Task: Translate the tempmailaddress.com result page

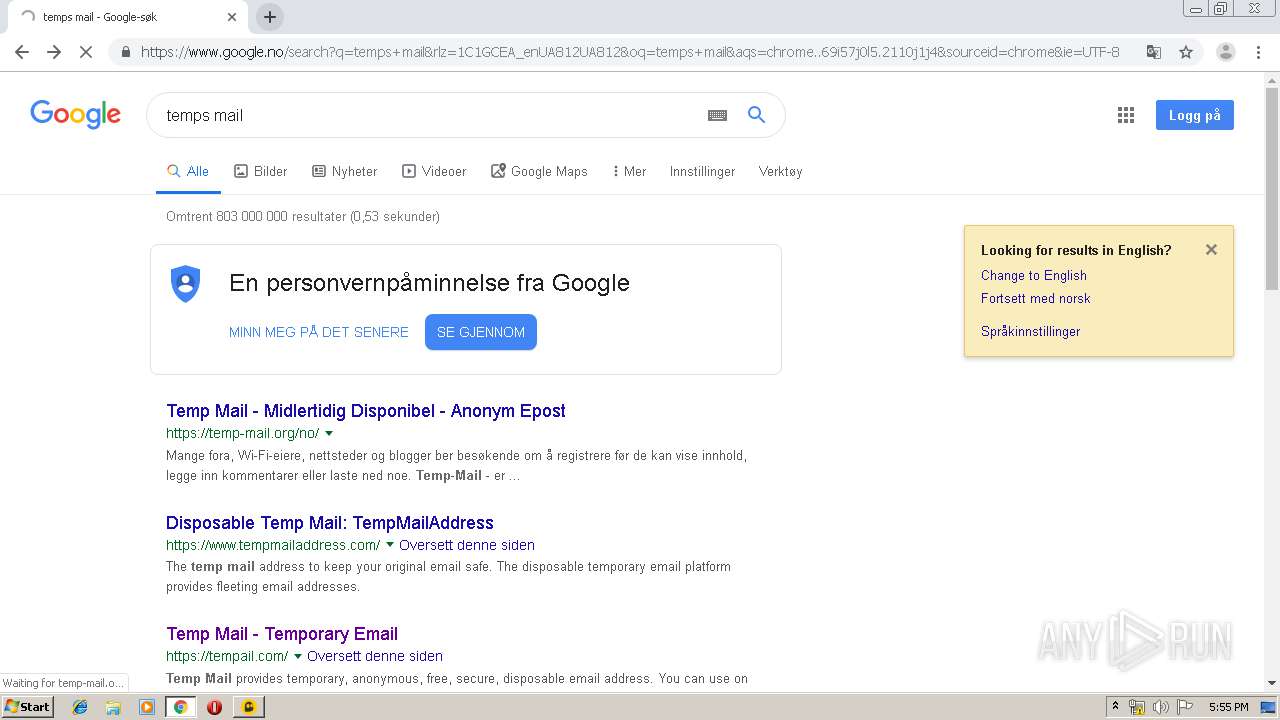Action: pyautogui.click(x=467, y=545)
